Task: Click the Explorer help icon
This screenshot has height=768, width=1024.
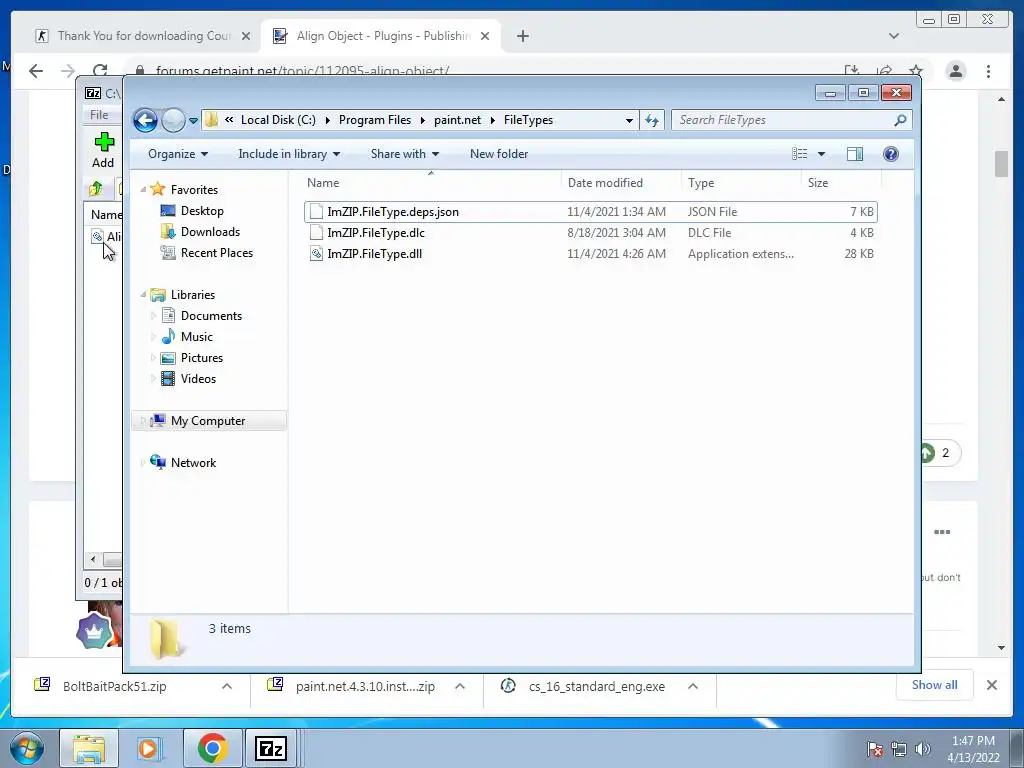Action: (x=891, y=154)
